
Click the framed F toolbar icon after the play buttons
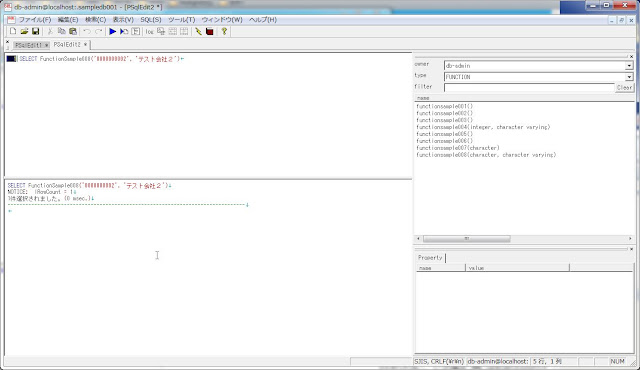coord(136,31)
